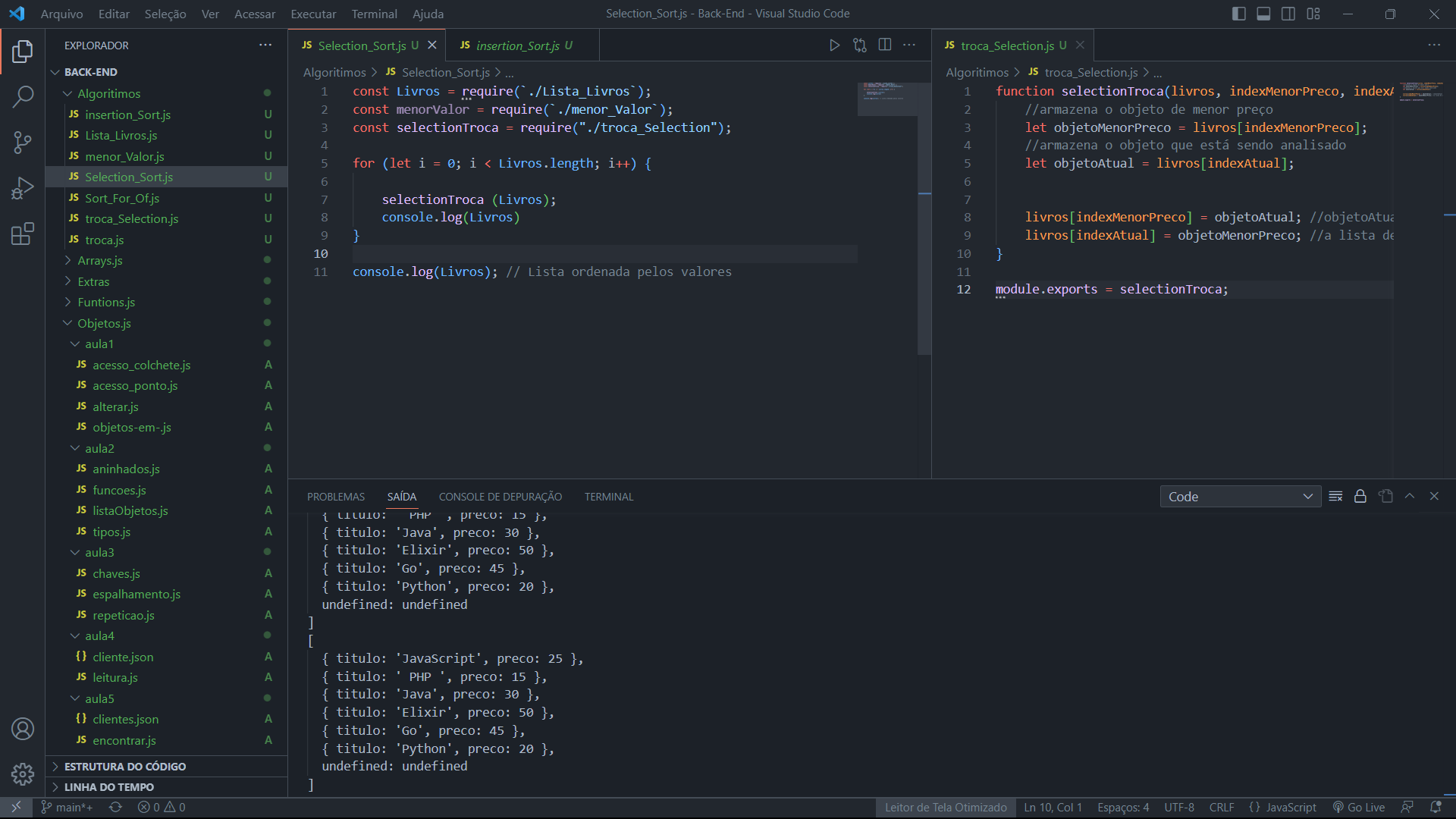
Task: Switch to TERMINAL panel tab
Action: pyautogui.click(x=609, y=497)
